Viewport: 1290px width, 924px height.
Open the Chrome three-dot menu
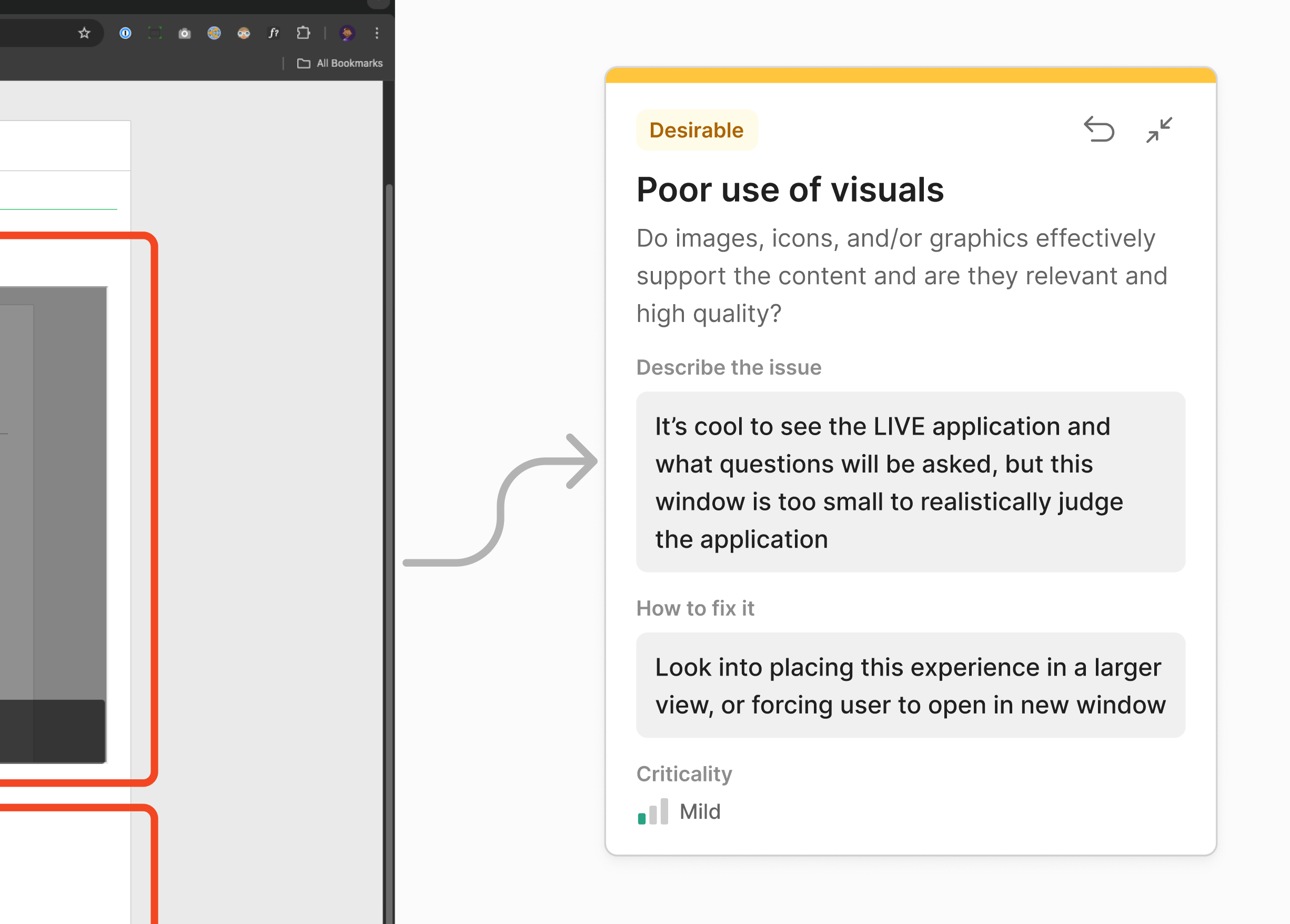click(377, 33)
